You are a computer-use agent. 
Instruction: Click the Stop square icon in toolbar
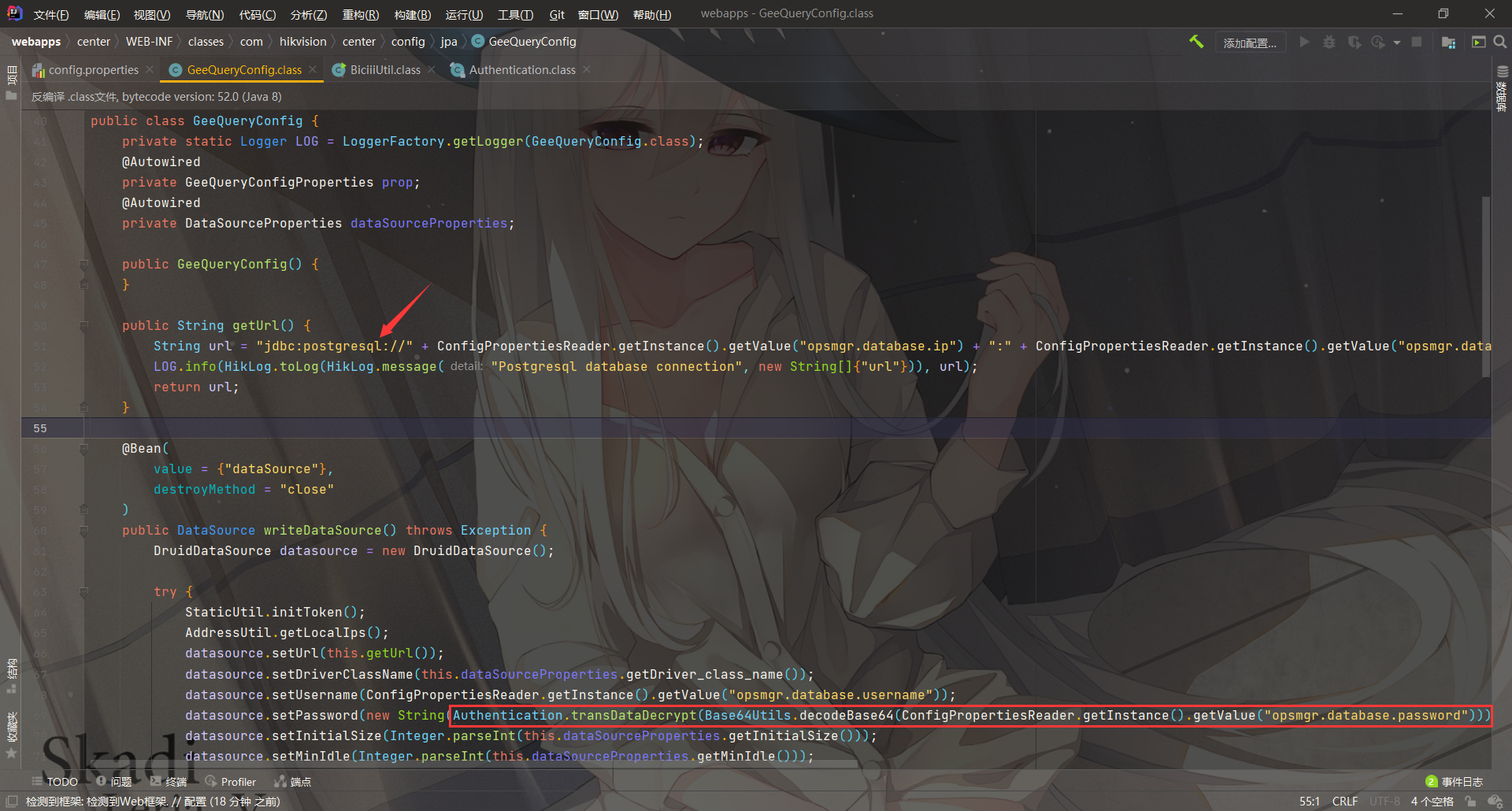tap(1417, 42)
